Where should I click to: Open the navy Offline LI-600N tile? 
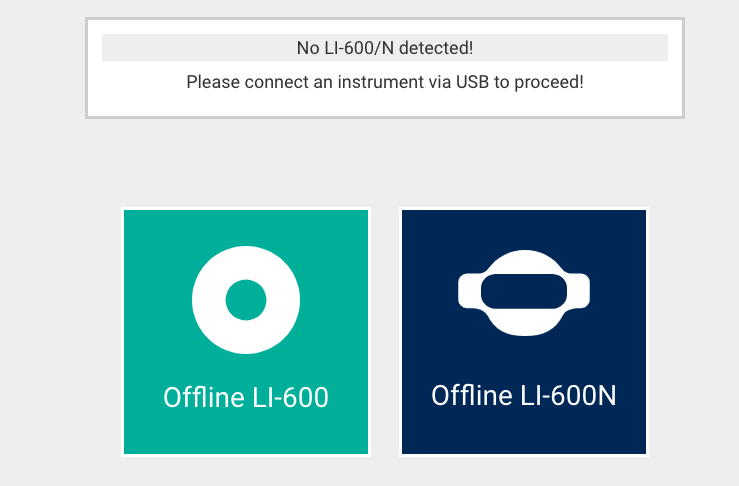pyautogui.click(x=524, y=332)
